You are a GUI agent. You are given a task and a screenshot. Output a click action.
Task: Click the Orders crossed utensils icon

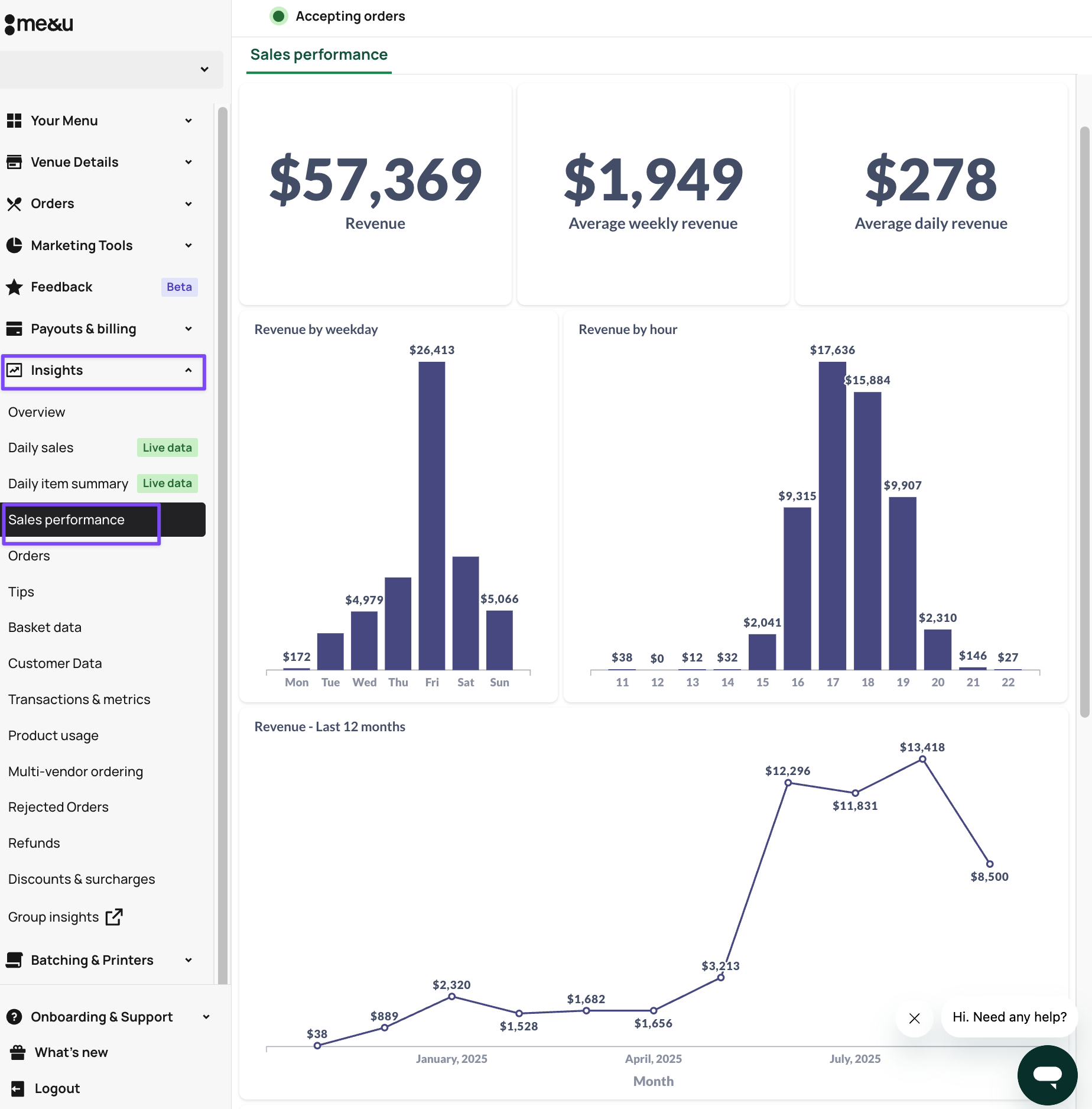pyautogui.click(x=14, y=204)
